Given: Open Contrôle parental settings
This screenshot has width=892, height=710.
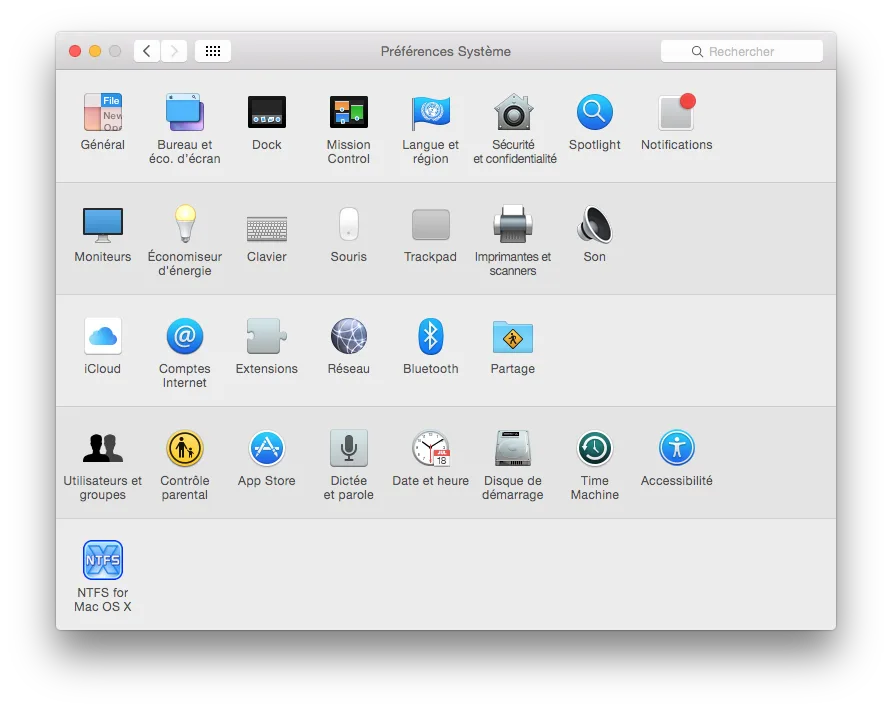Looking at the screenshot, I should 185,448.
